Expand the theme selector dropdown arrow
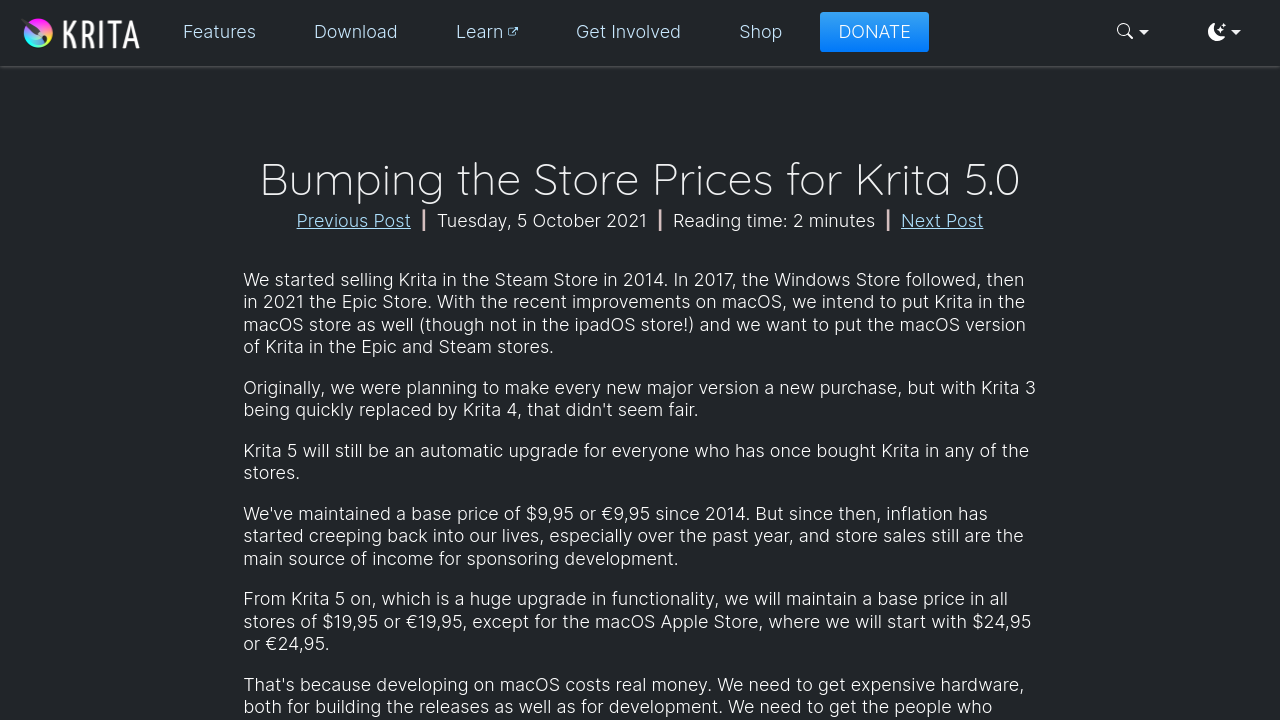1280x720 pixels. [1236, 33]
